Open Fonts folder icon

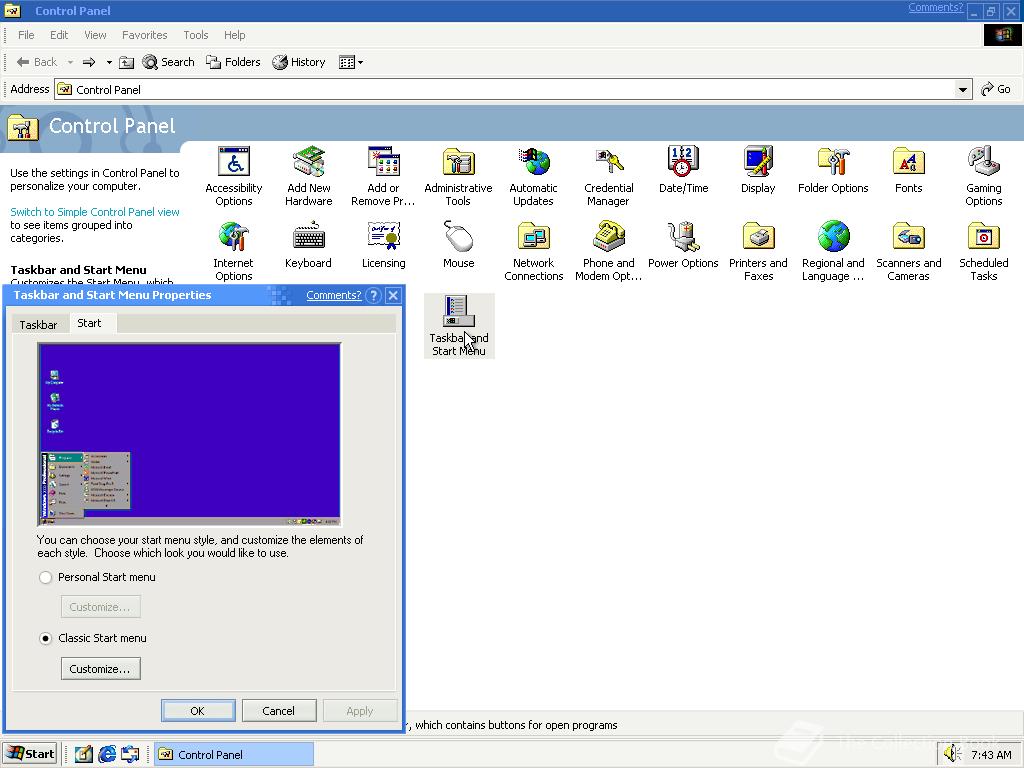(908, 170)
